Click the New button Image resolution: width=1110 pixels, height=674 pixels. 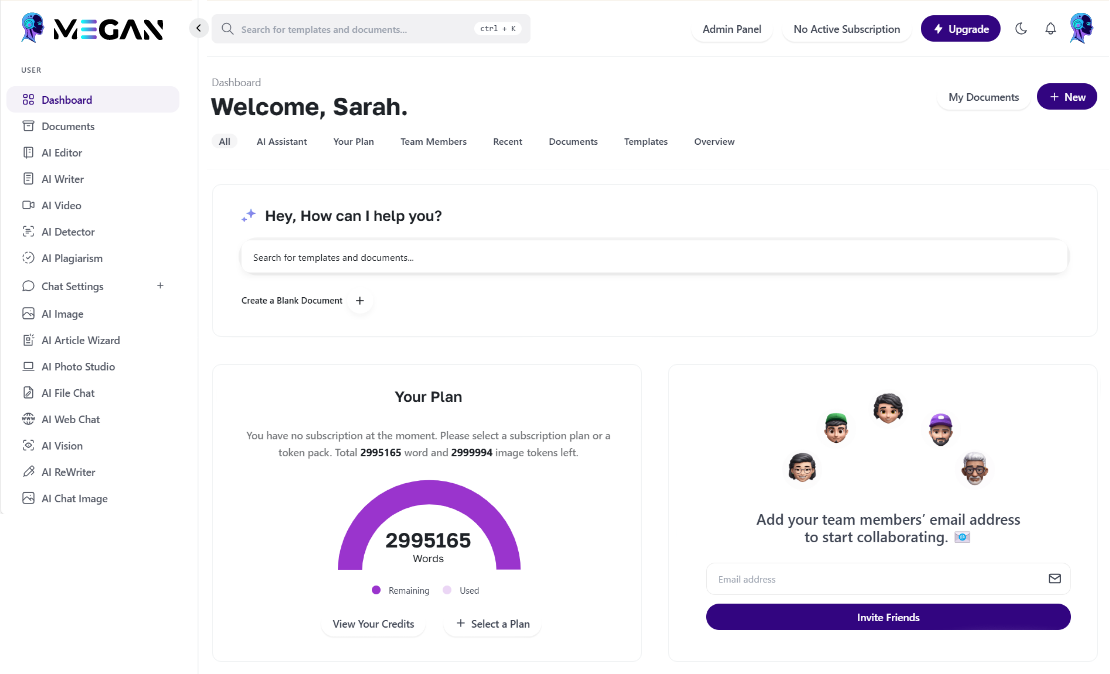1067,97
